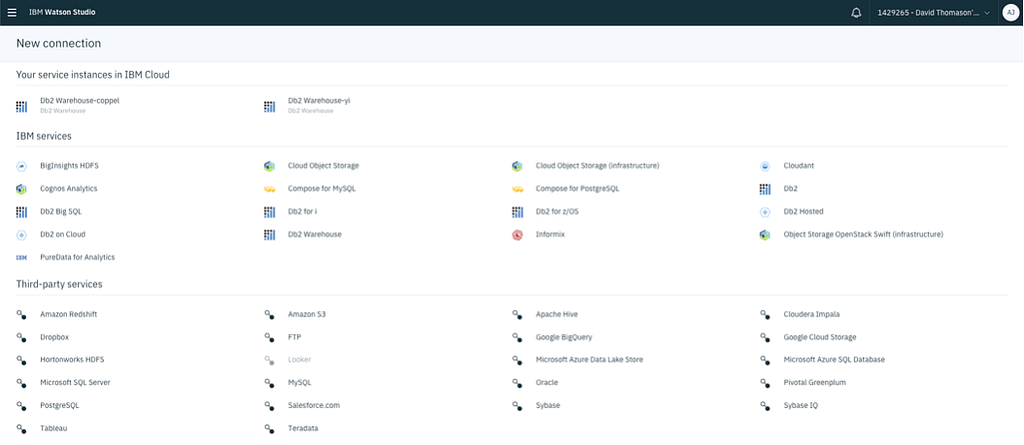
Task: Select Google Cloud Storage
Action: [x=820, y=337]
